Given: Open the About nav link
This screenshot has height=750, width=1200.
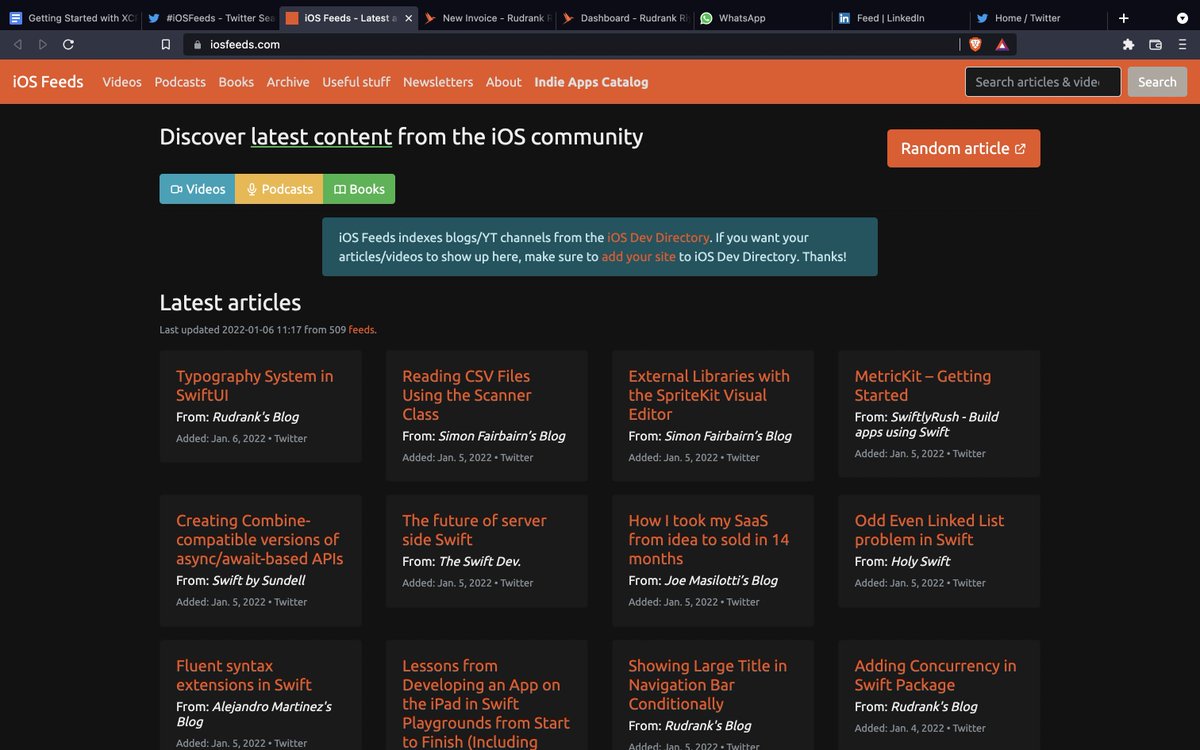Looking at the screenshot, I should (x=504, y=82).
